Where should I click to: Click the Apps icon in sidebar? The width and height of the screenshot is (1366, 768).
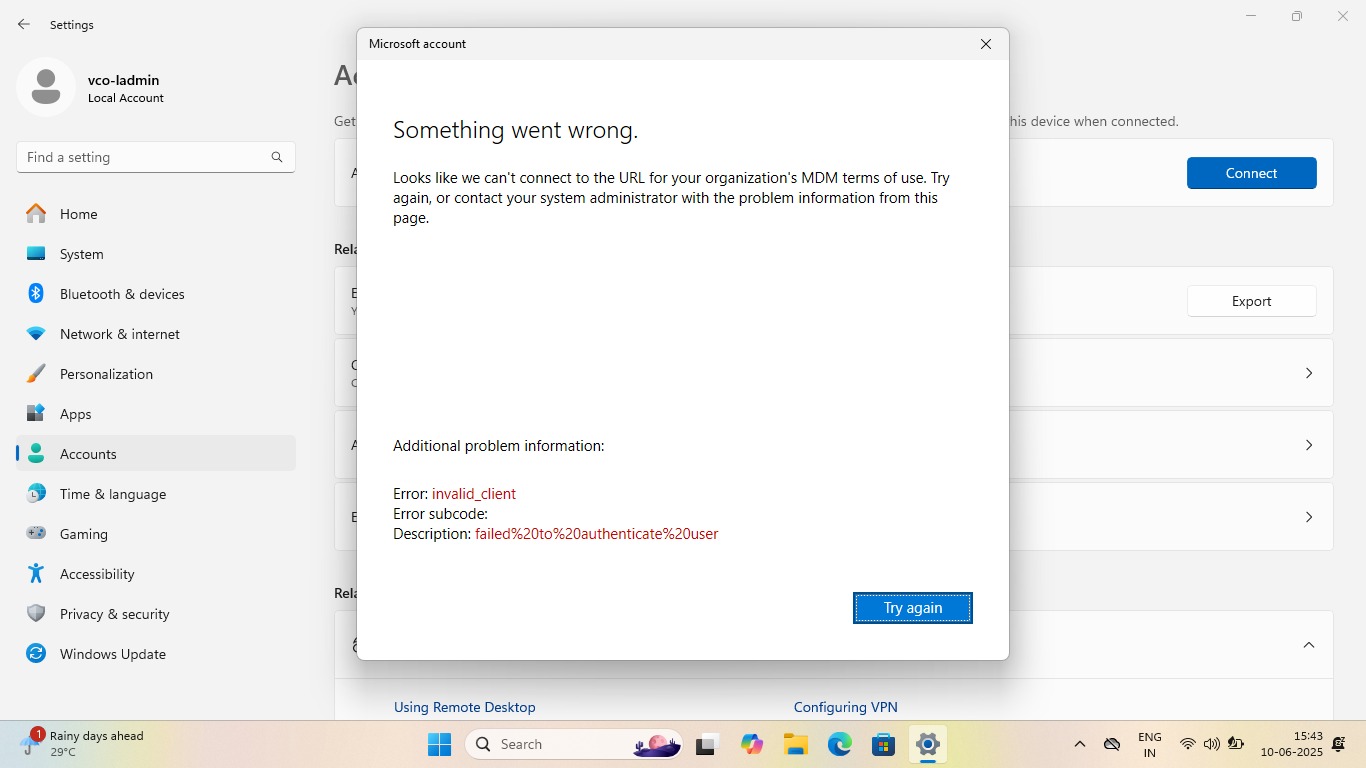pyautogui.click(x=36, y=413)
